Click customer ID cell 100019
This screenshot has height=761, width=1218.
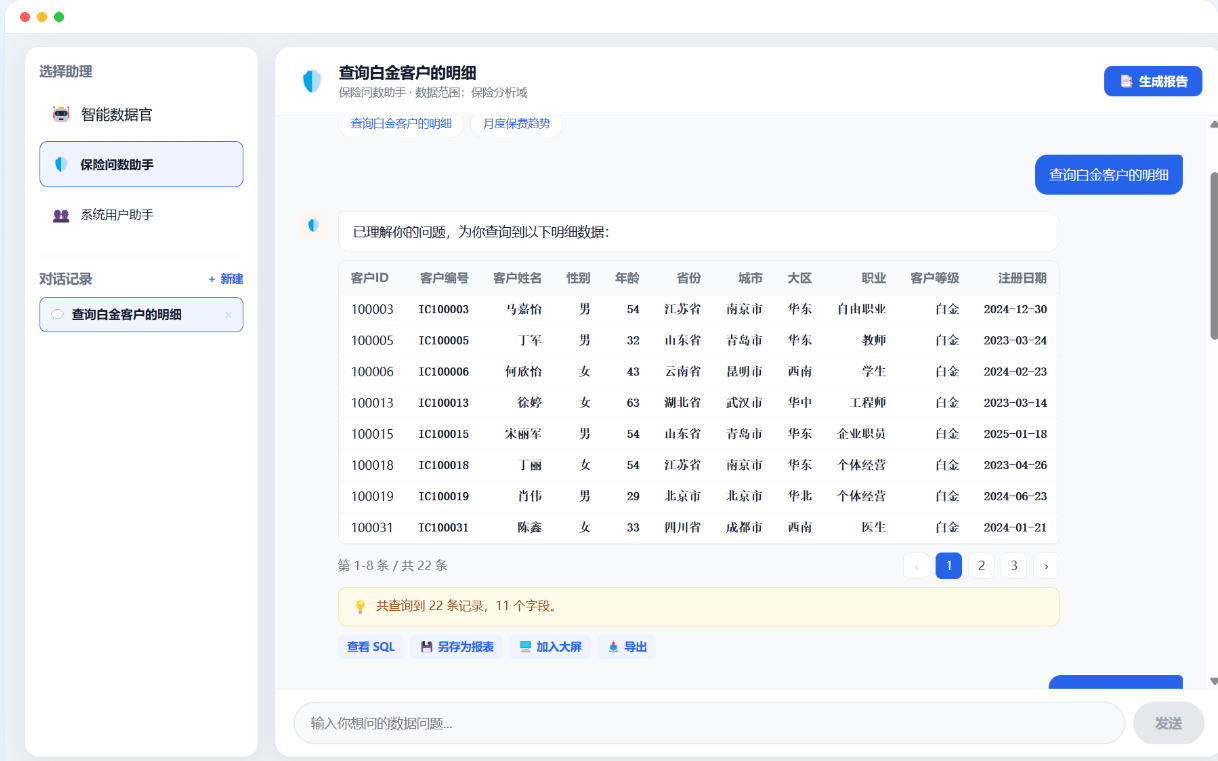[x=372, y=496]
